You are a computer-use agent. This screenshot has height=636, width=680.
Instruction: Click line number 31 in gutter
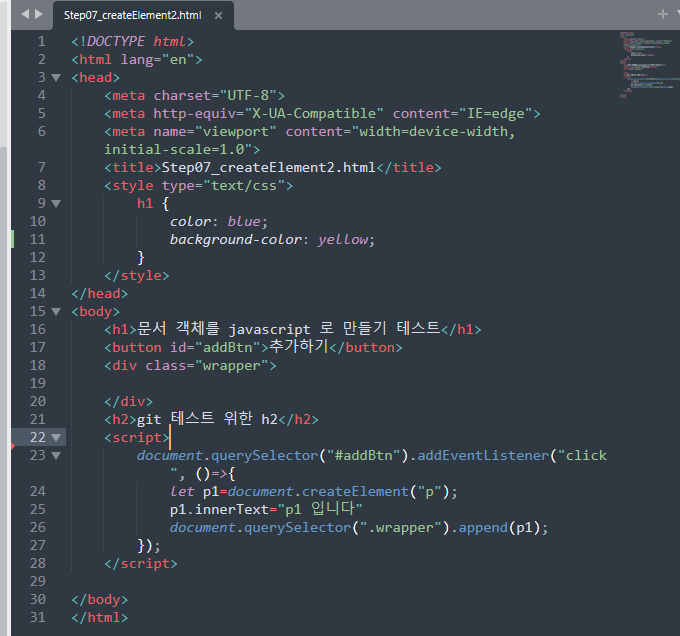[x=38, y=617]
